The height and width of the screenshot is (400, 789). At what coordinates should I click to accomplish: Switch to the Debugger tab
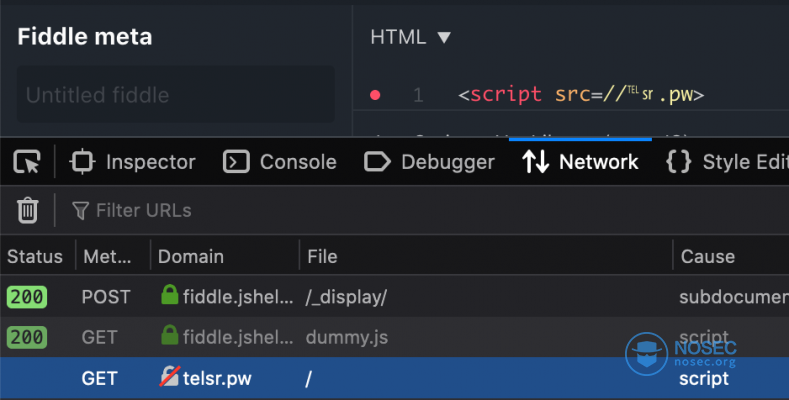(x=430, y=162)
